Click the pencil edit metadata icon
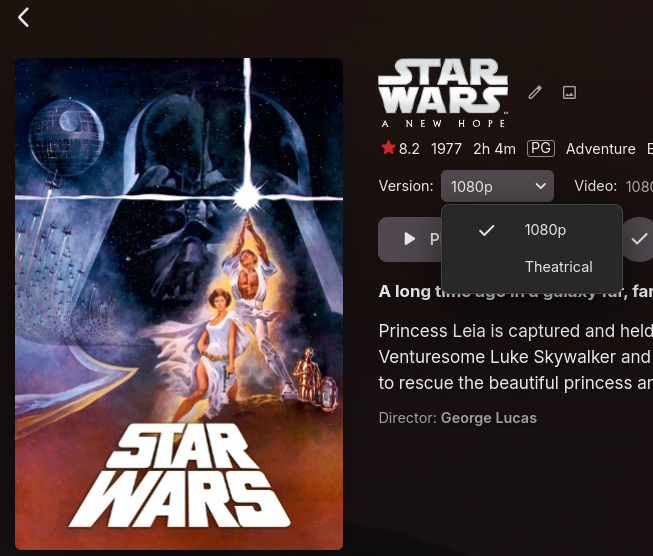Screen dimensions: 653x556 tap(535, 93)
